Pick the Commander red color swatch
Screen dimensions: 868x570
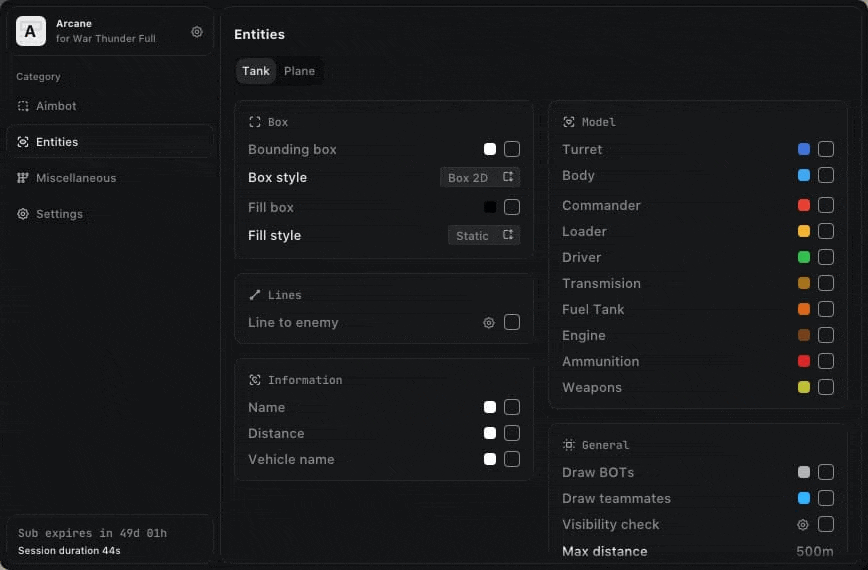(x=804, y=205)
